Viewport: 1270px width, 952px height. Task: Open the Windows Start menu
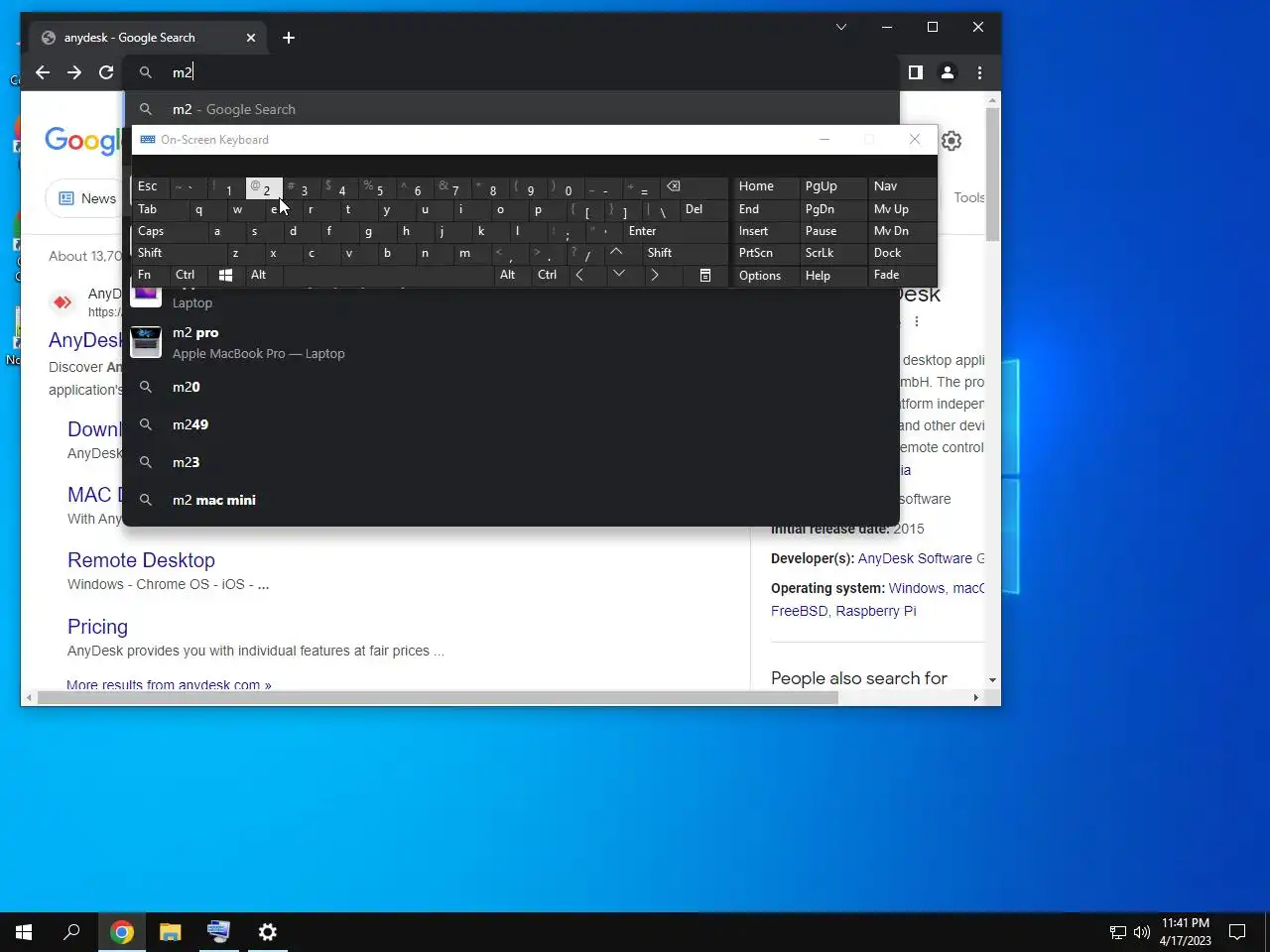(24, 932)
